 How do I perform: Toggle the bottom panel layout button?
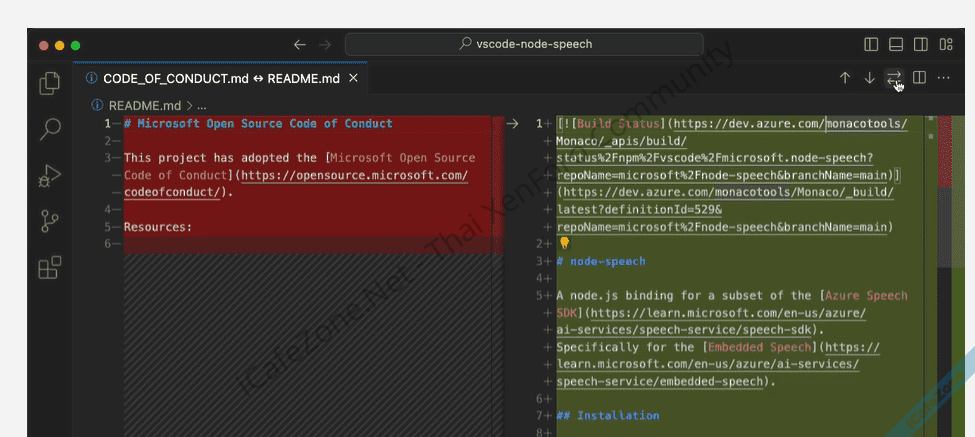point(896,44)
